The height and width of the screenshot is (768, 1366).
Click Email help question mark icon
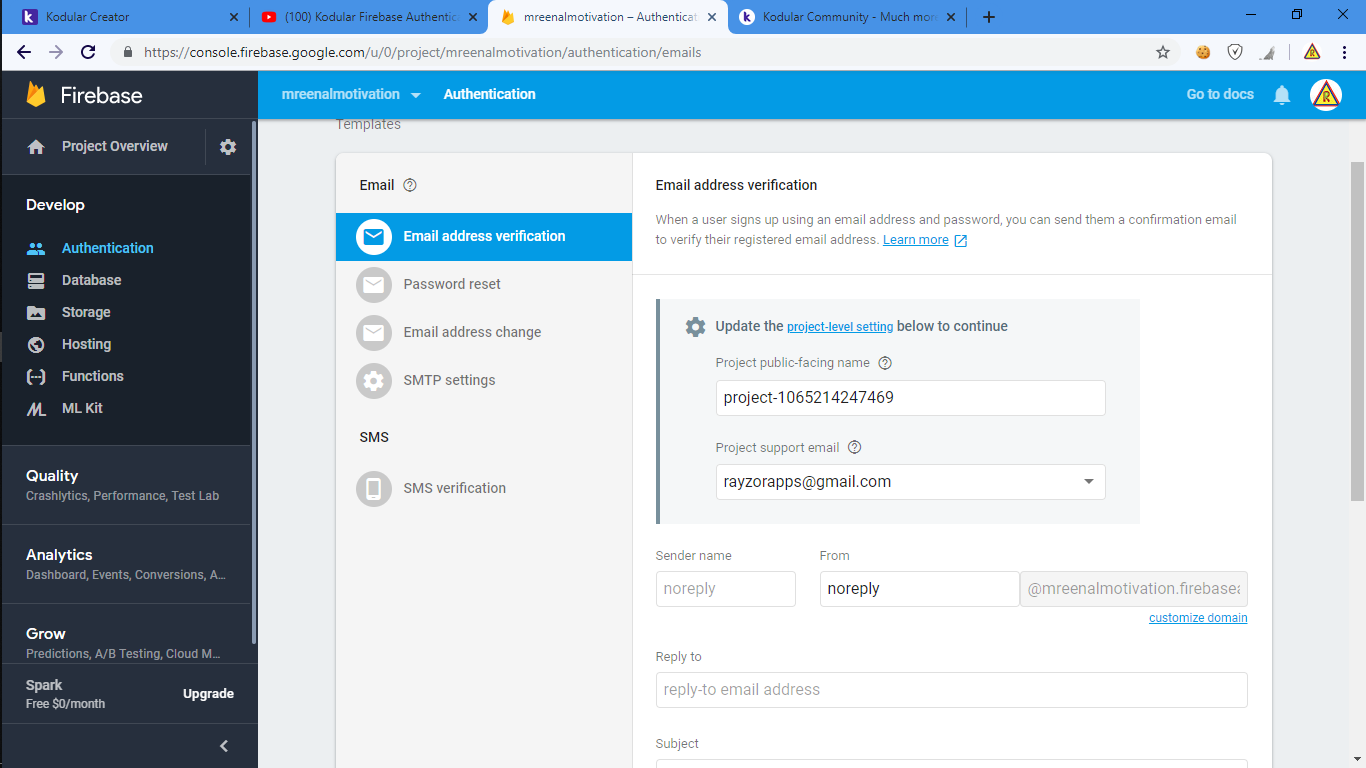click(409, 185)
